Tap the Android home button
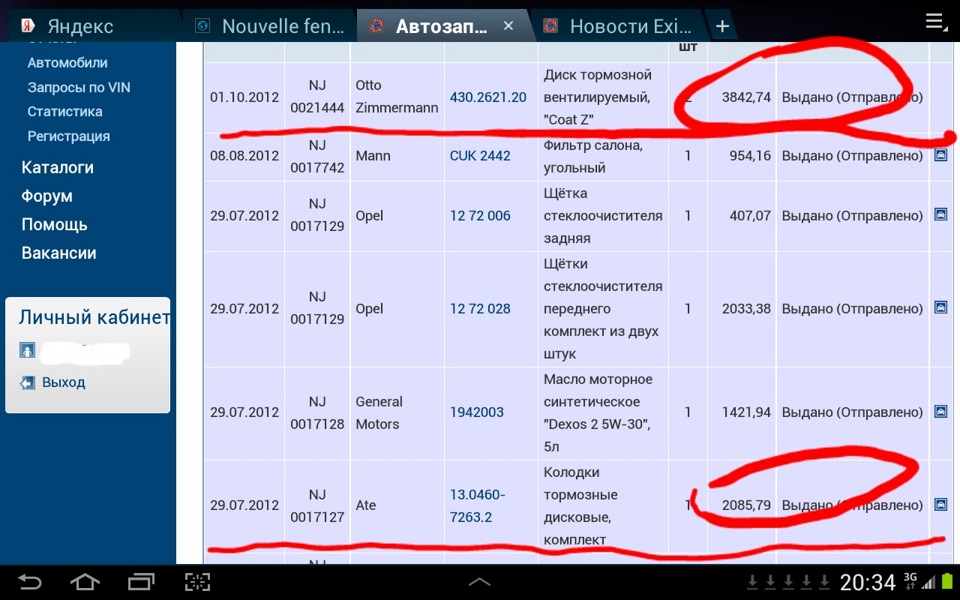This screenshot has width=960, height=600. (x=85, y=582)
